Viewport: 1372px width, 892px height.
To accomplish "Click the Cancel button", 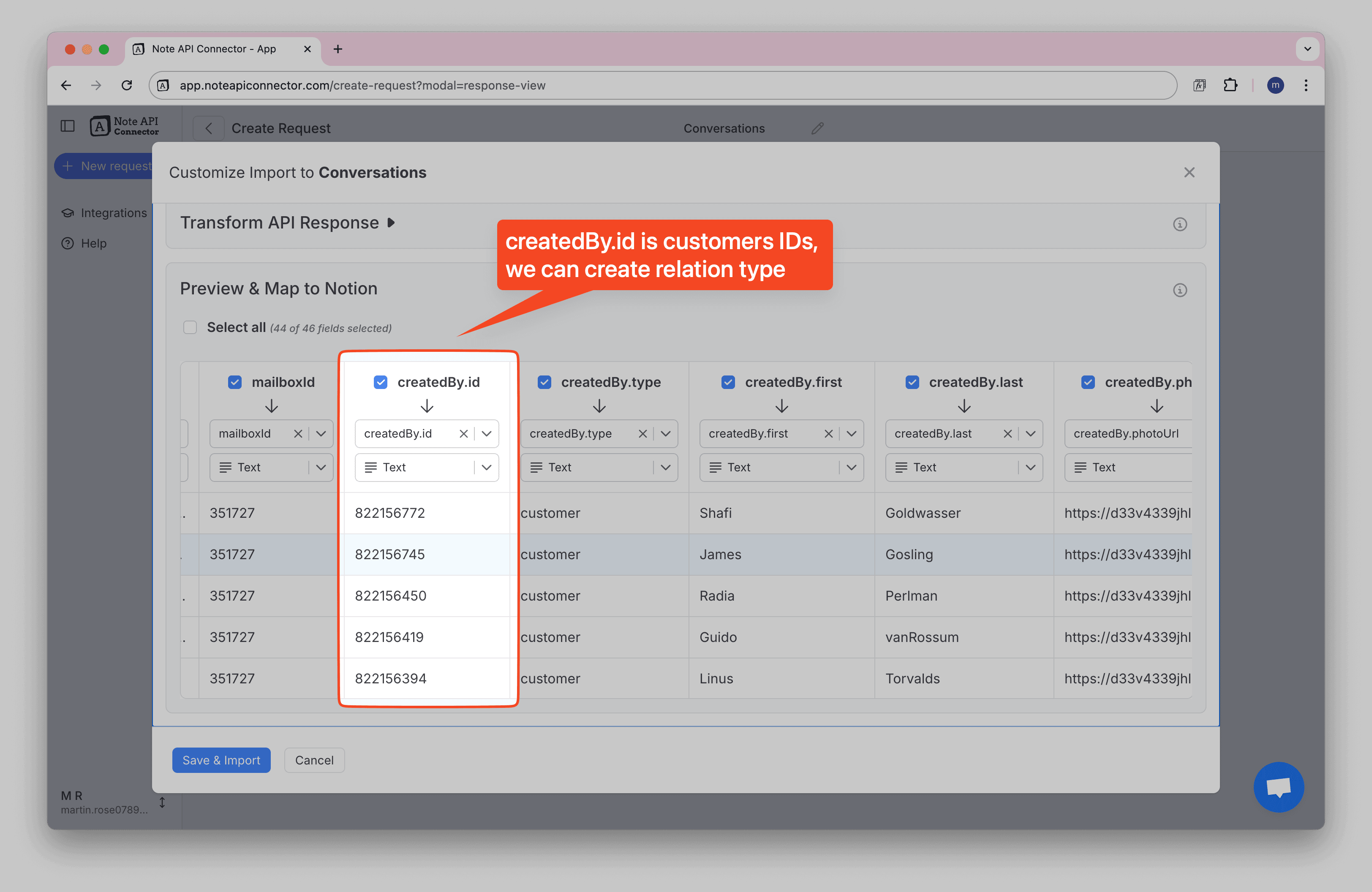I will [314, 760].
